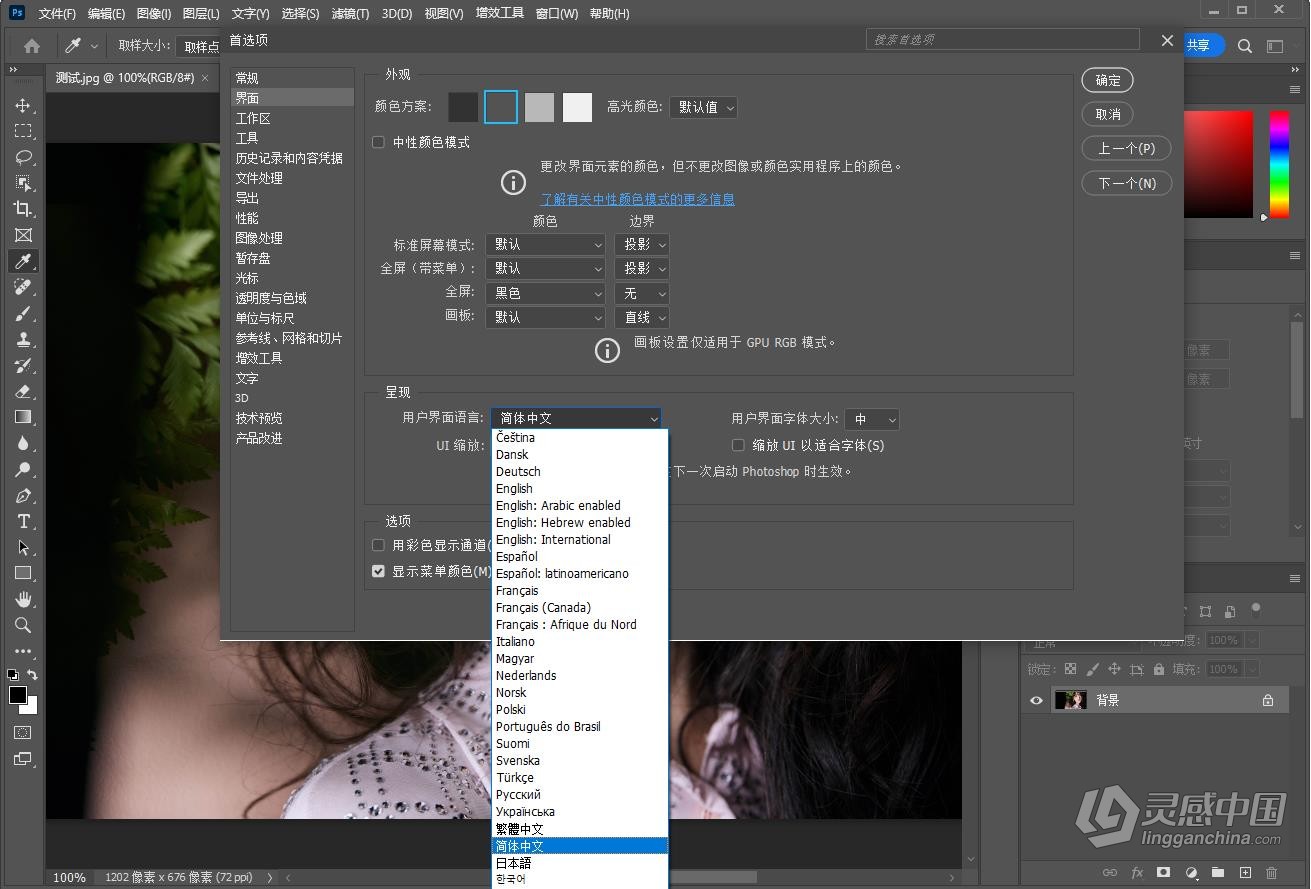1311x889 pixels.
Task: Create a new layer with plus icon
Action: coord(1245,872)
